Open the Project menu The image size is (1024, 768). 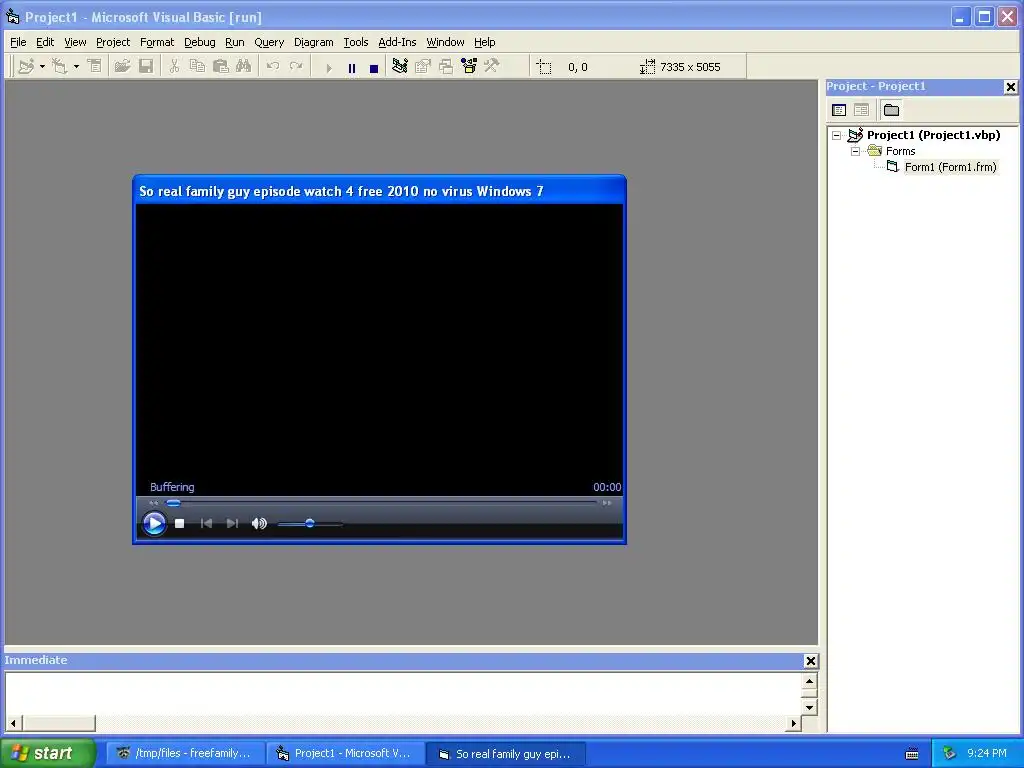(113, 42)
